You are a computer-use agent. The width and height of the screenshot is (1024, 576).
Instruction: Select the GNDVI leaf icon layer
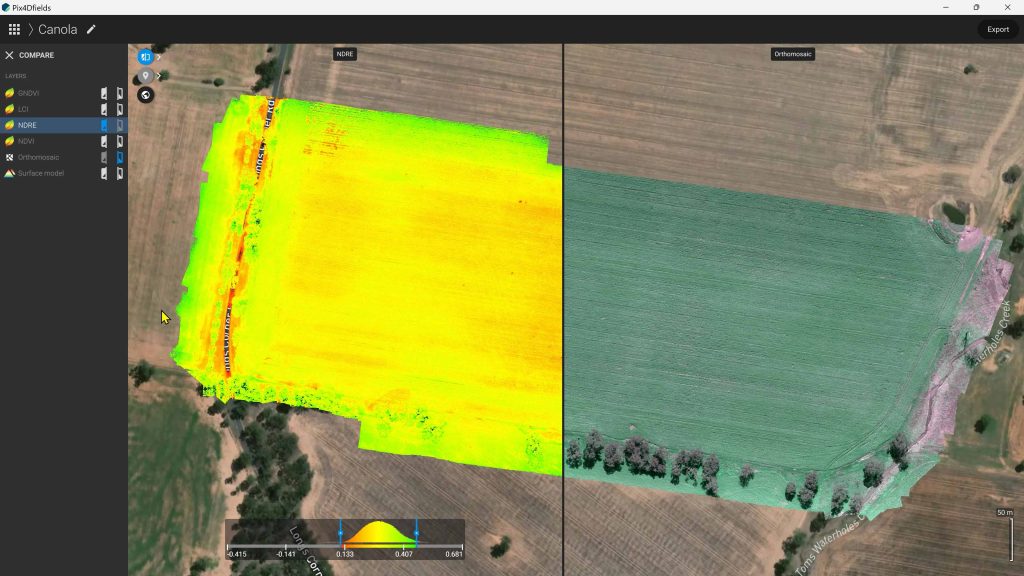pos(9,93)
